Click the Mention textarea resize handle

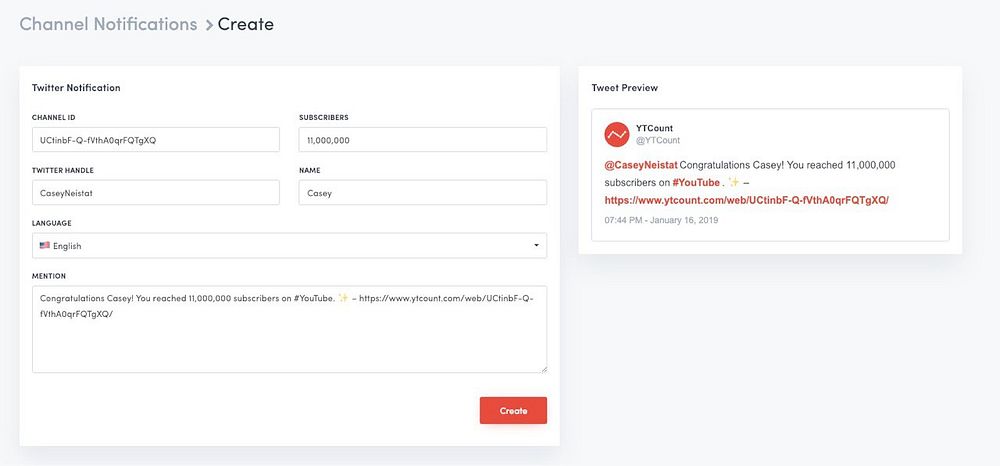click(543, 369)
